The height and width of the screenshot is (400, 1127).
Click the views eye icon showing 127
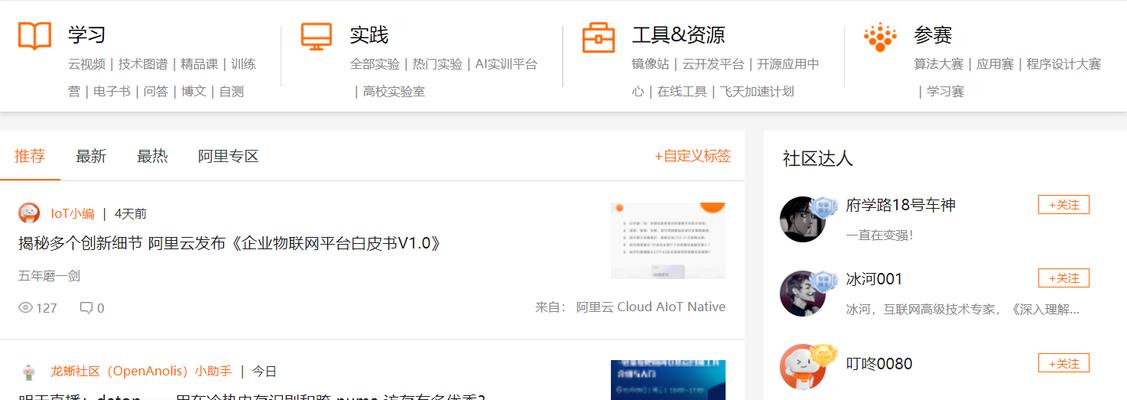pyautogui.click(x=25, y=308)
